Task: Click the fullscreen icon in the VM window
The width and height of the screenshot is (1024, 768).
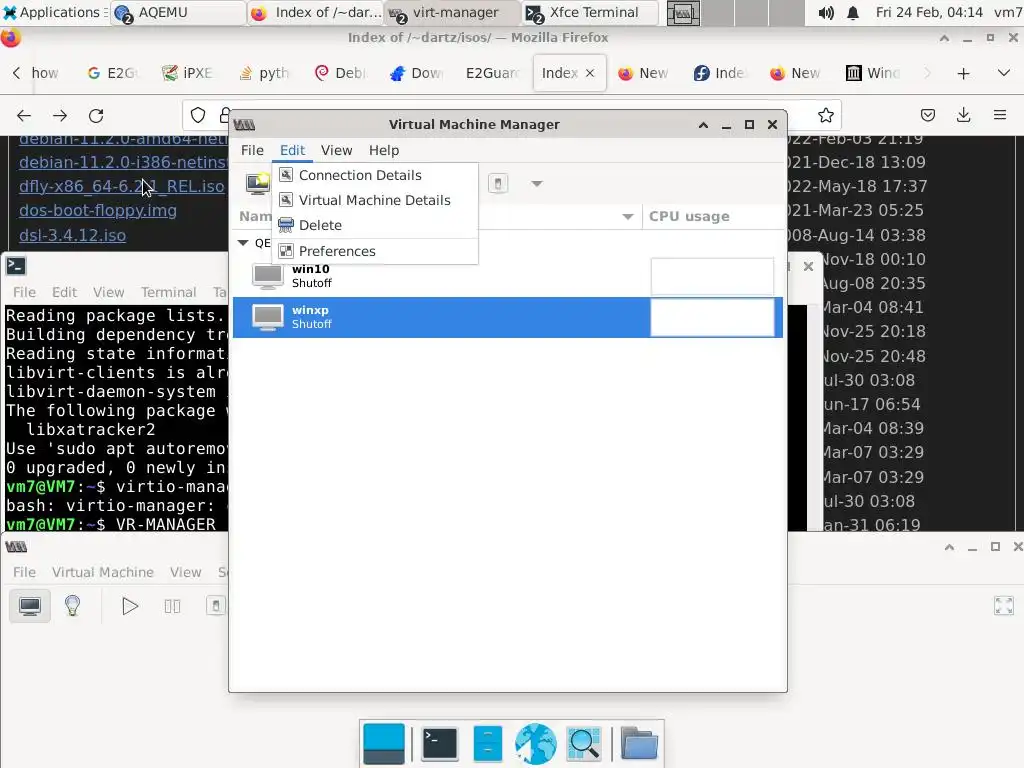Action: (x=1004, y=606)
